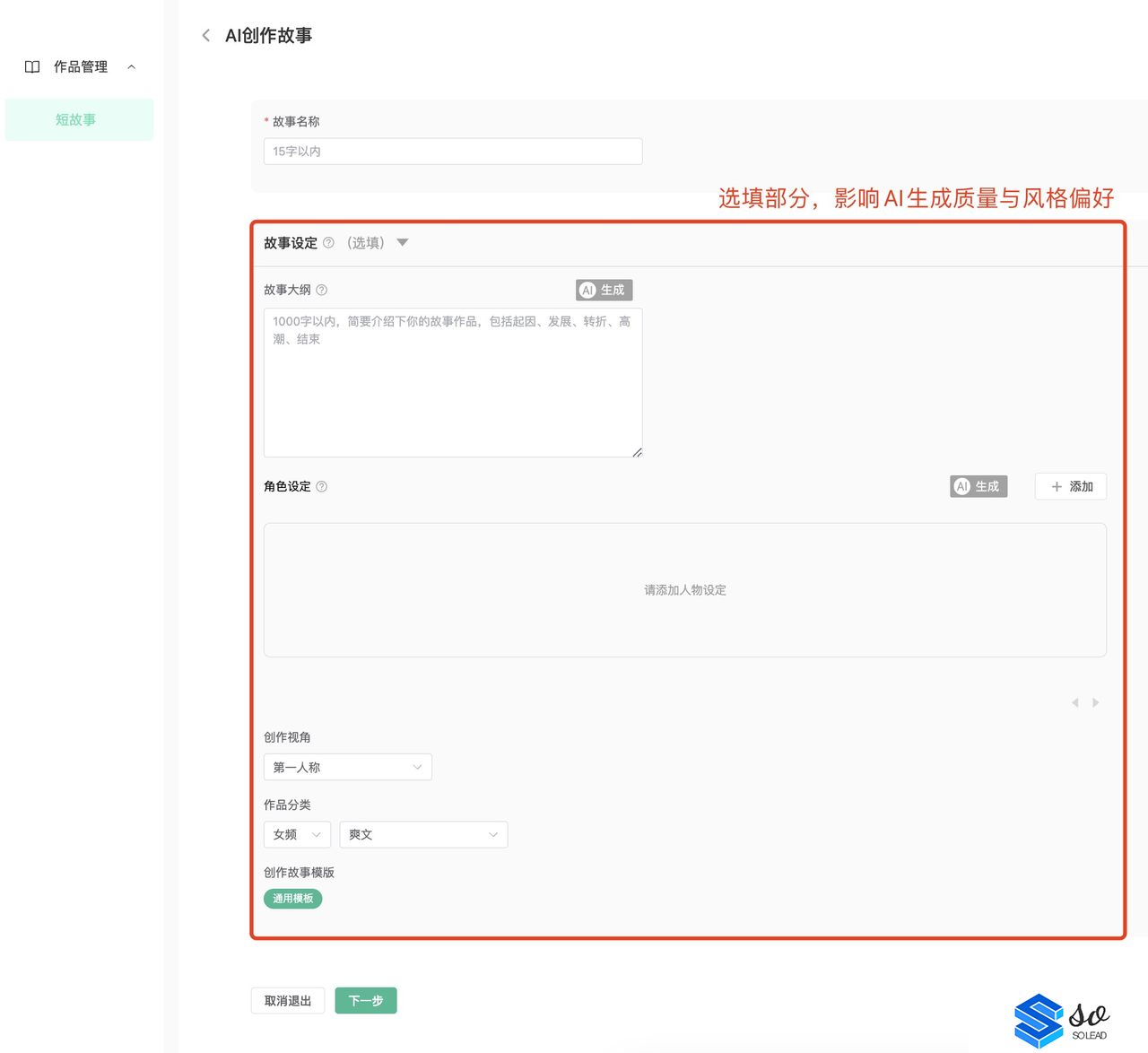Select 短故事 in the sidebar
This screenshot has height=1053, width=1148.
pyautogui.click(x=79, y=120)
